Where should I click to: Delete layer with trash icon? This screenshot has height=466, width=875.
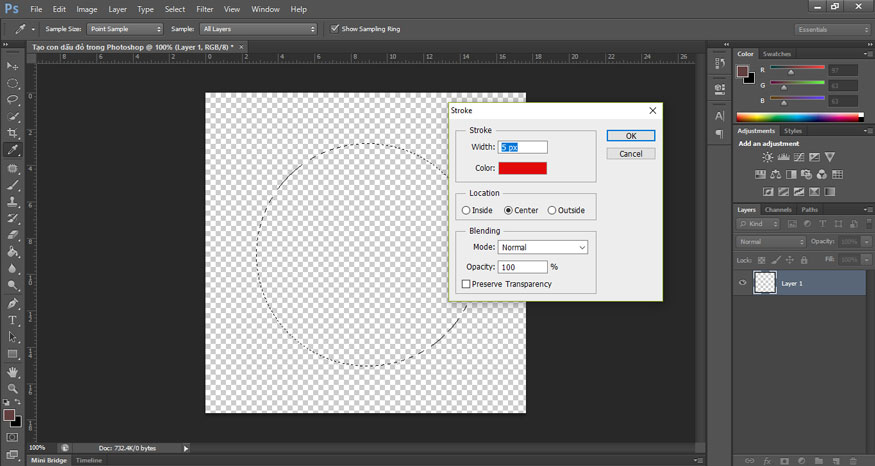point(853,461)
